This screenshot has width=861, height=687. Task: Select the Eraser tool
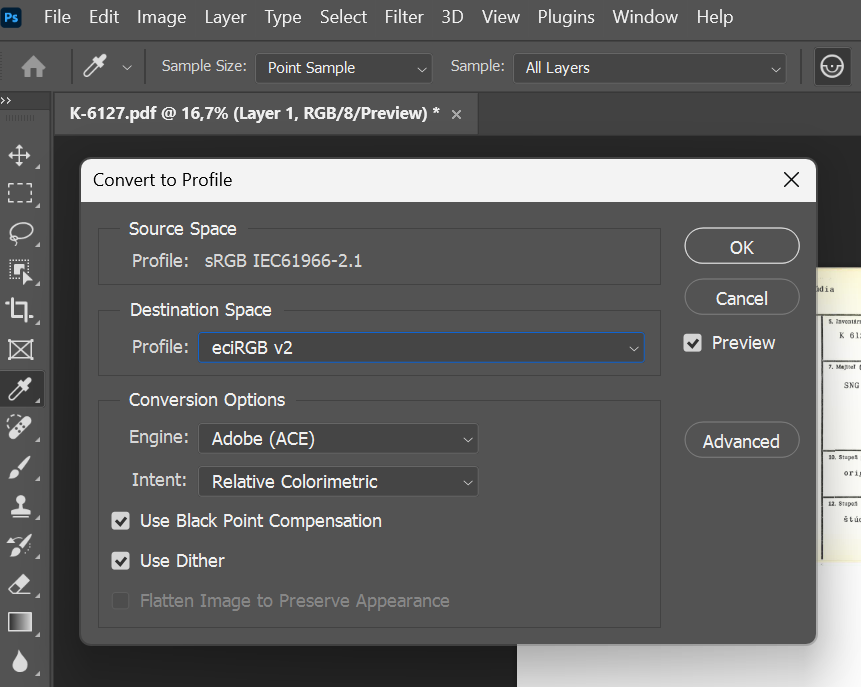(20, 584)
